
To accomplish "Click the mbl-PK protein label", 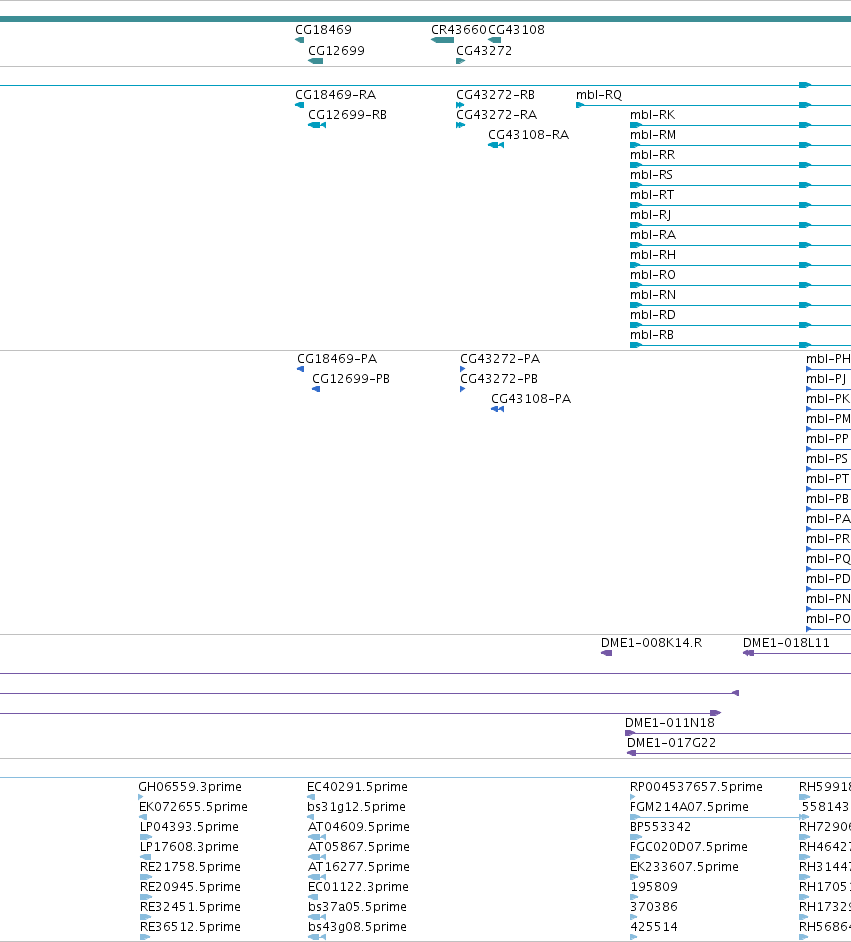I will 828,398.
